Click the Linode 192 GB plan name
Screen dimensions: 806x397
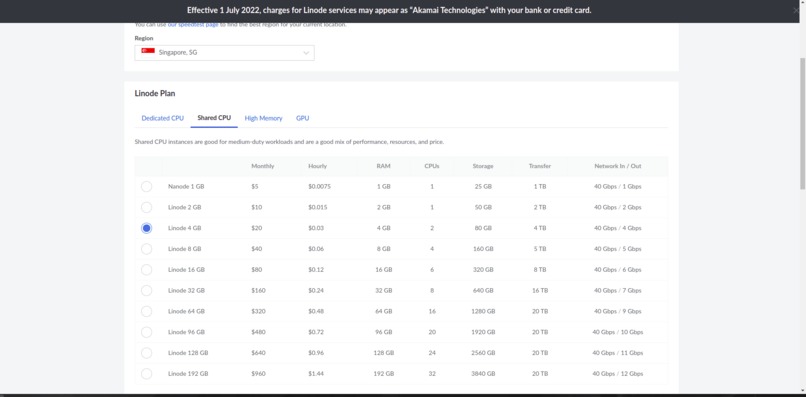[188, 374]
